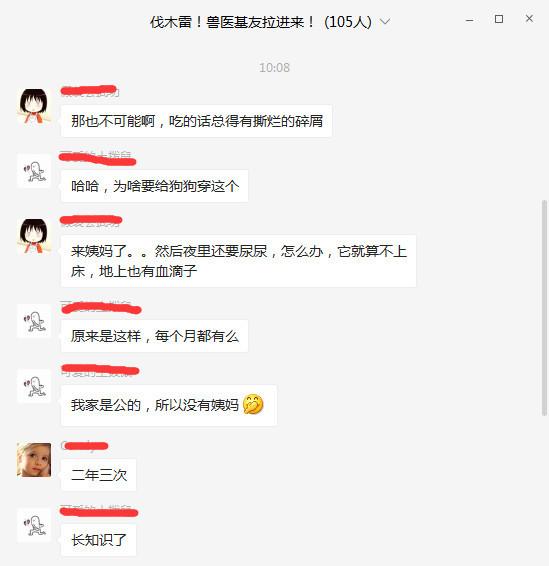The image size is (549, 566).
Task: Click the chat scrollbar on the right edge
Action: click(x=545, y=307)
